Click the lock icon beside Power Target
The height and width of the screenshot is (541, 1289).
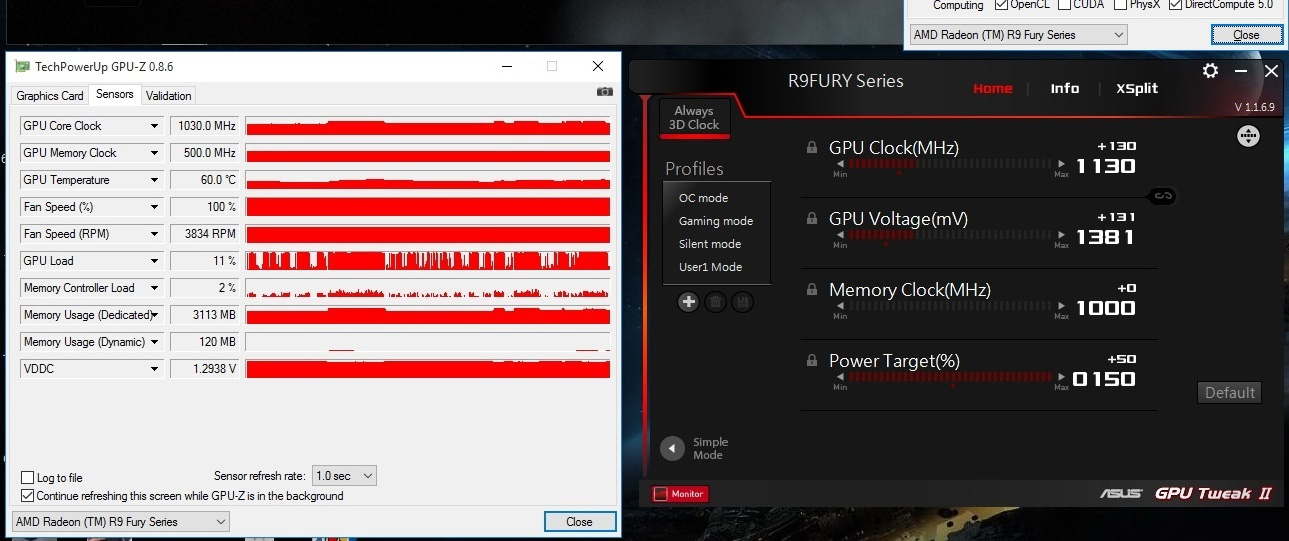tap(812, 361)
